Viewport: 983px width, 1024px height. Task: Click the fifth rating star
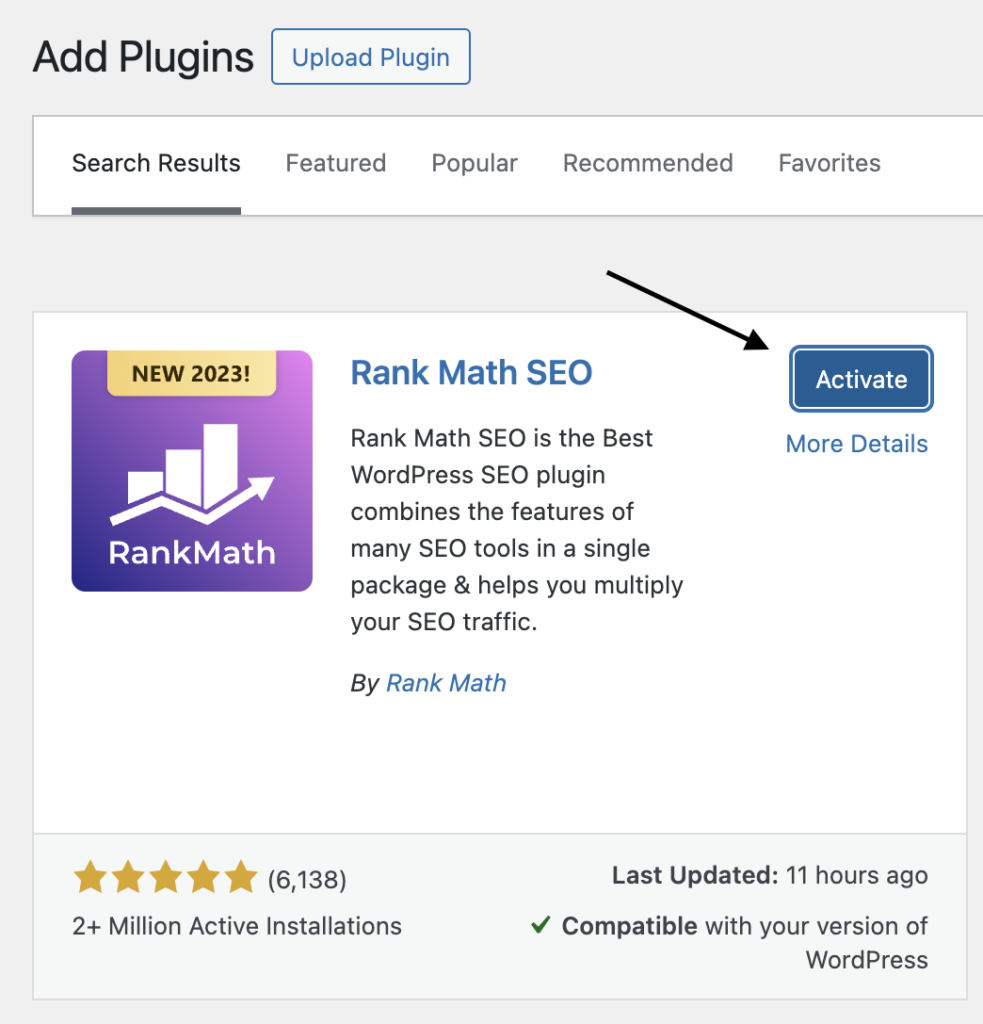(241, 878)
